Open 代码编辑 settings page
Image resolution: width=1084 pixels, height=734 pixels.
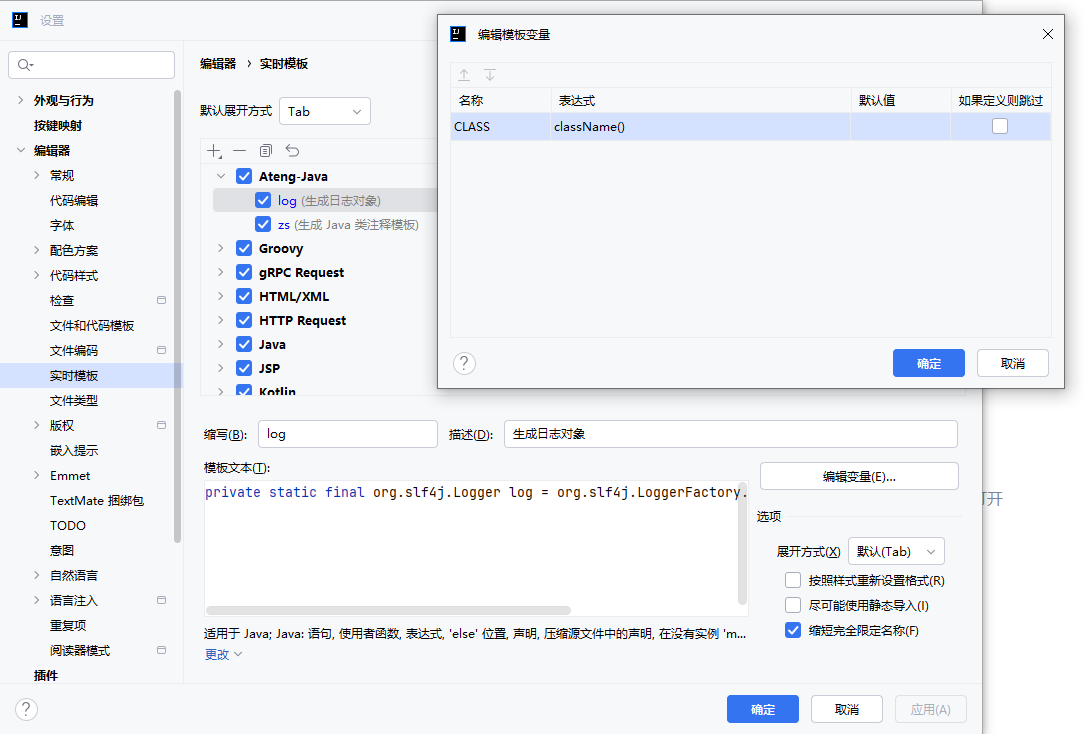[74, 200]
